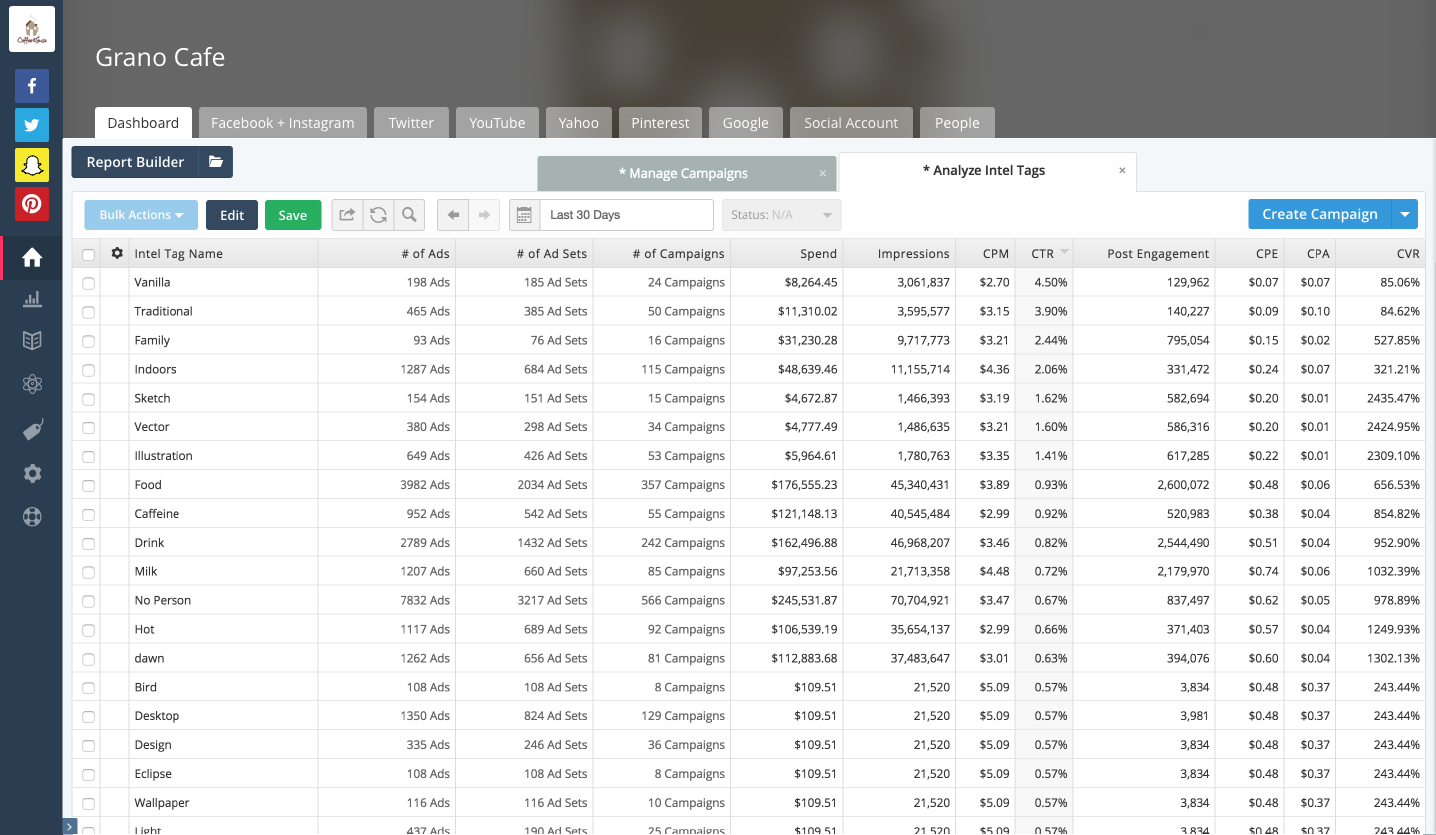Image resolution: width=1436 pixels, height=835 pixels.
Task: Open the calendar date picker icon
Action: tap(524, 215)
